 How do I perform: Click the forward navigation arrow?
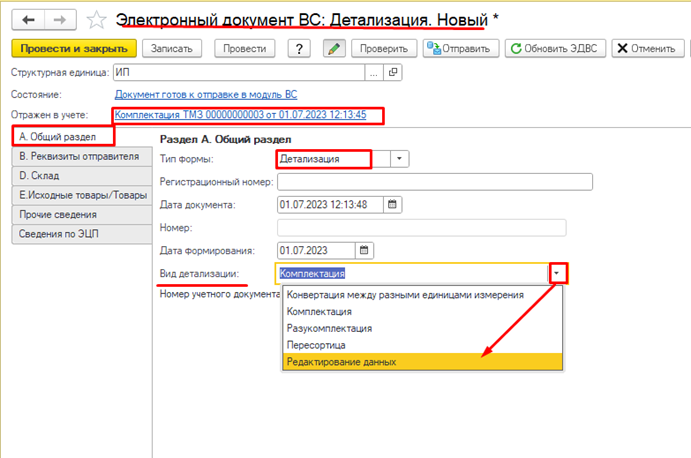[59, 19]
